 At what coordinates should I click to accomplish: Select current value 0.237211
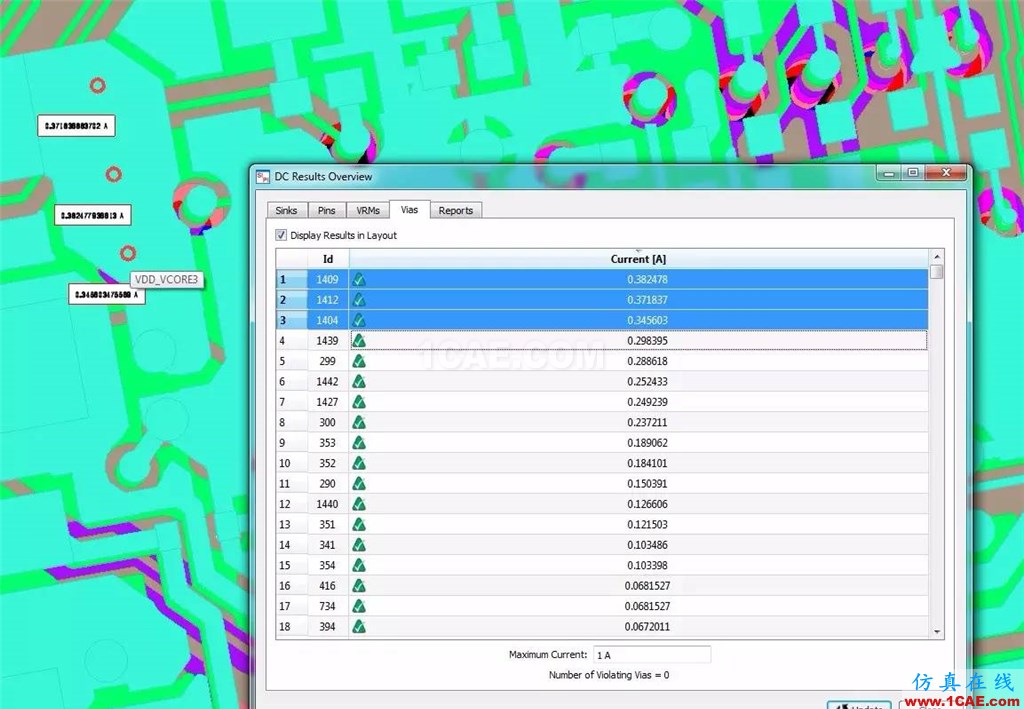[647, 422]
